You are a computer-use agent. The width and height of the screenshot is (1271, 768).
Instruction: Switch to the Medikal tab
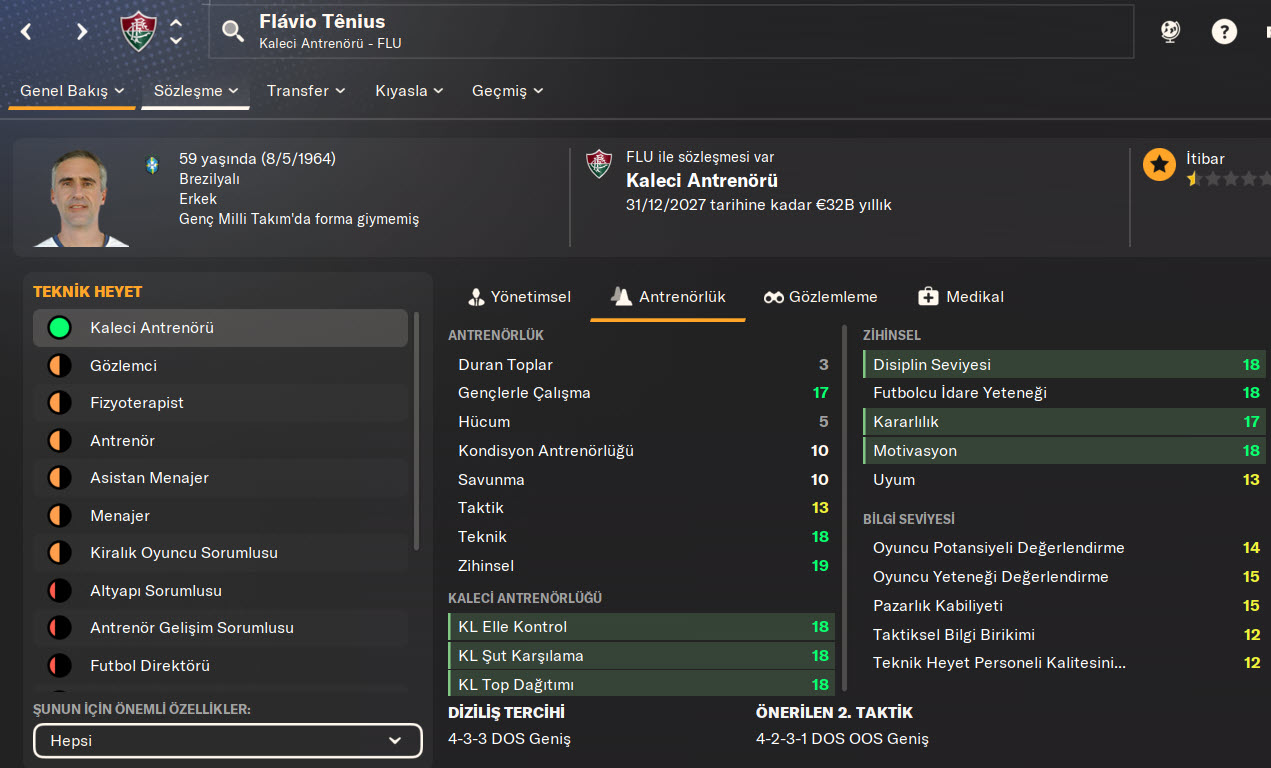point(961,297)
